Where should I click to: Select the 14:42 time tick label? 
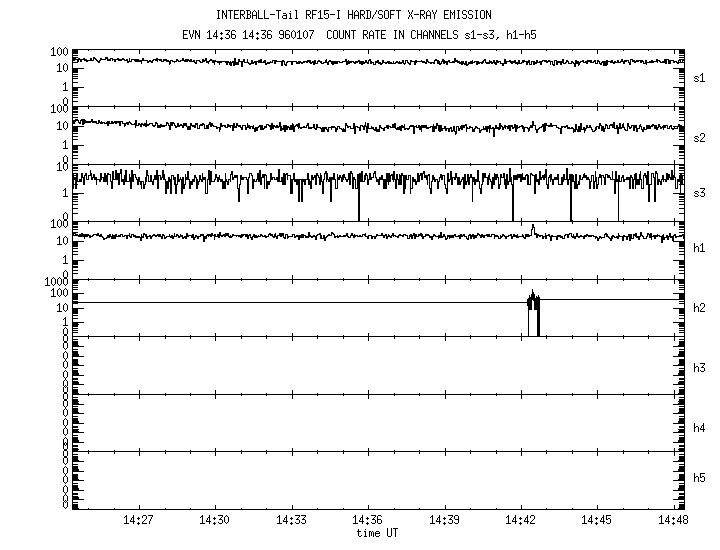(x=520, y=521)
